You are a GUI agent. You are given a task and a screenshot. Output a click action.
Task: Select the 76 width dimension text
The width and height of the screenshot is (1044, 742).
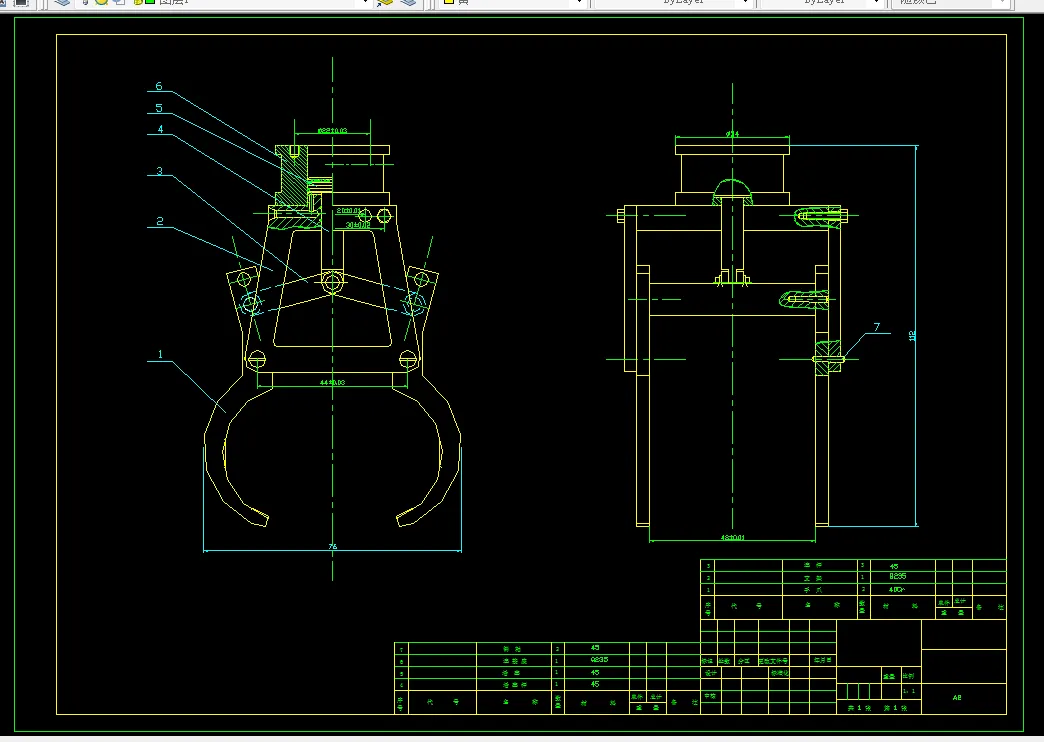[333, 547]
